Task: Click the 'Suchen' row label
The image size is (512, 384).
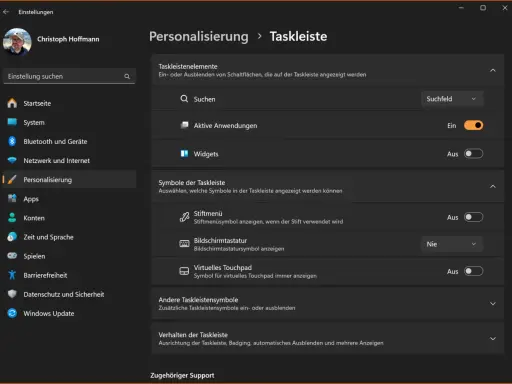Action: [204, 99]
